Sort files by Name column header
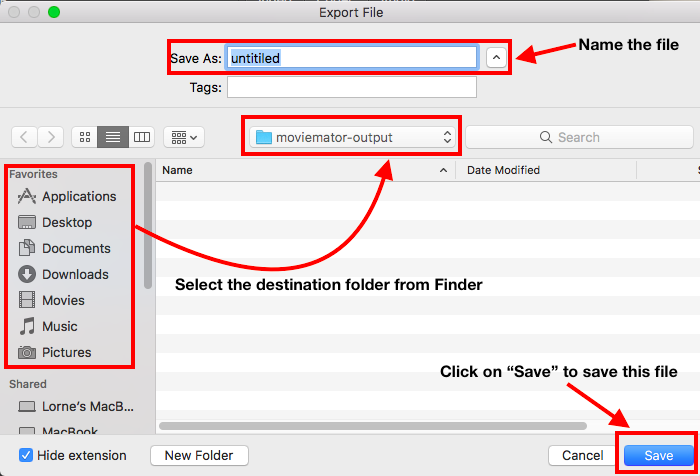Image resolution: width=700 pixels, height=476 pixels. pos(305,170)
